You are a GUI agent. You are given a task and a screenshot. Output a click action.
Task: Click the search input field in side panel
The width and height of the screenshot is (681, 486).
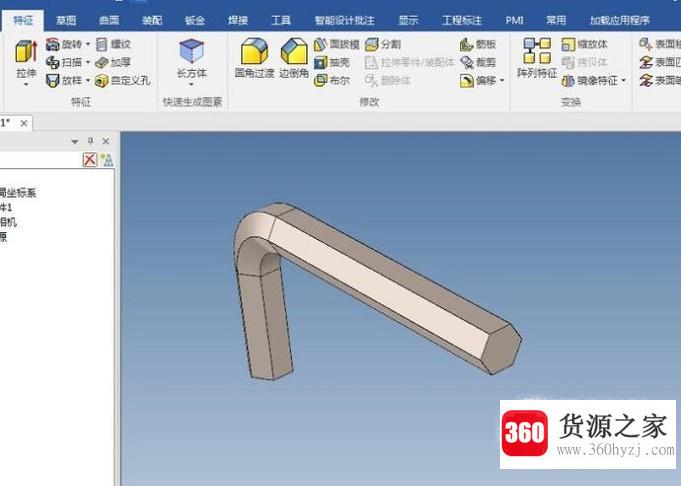pos(40,160)
